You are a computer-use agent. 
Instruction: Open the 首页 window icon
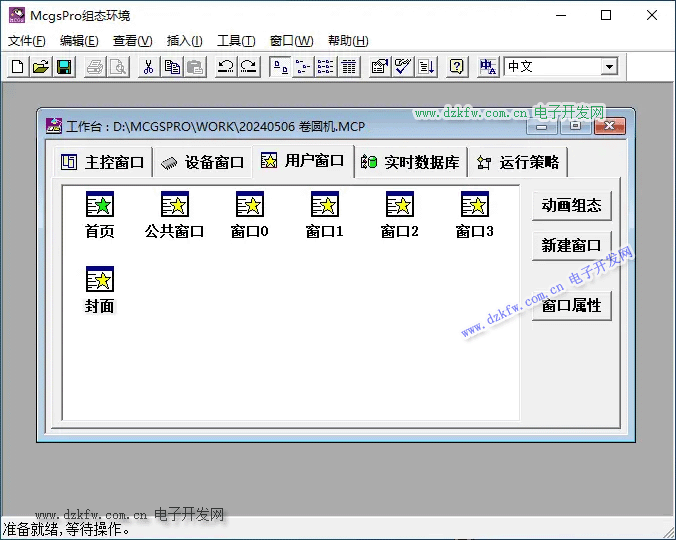(99, 205)
